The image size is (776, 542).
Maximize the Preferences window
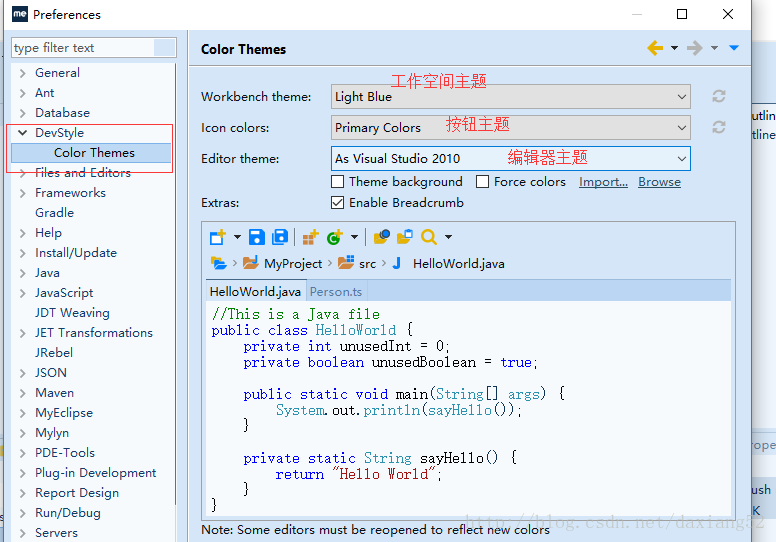click(682, 14)
